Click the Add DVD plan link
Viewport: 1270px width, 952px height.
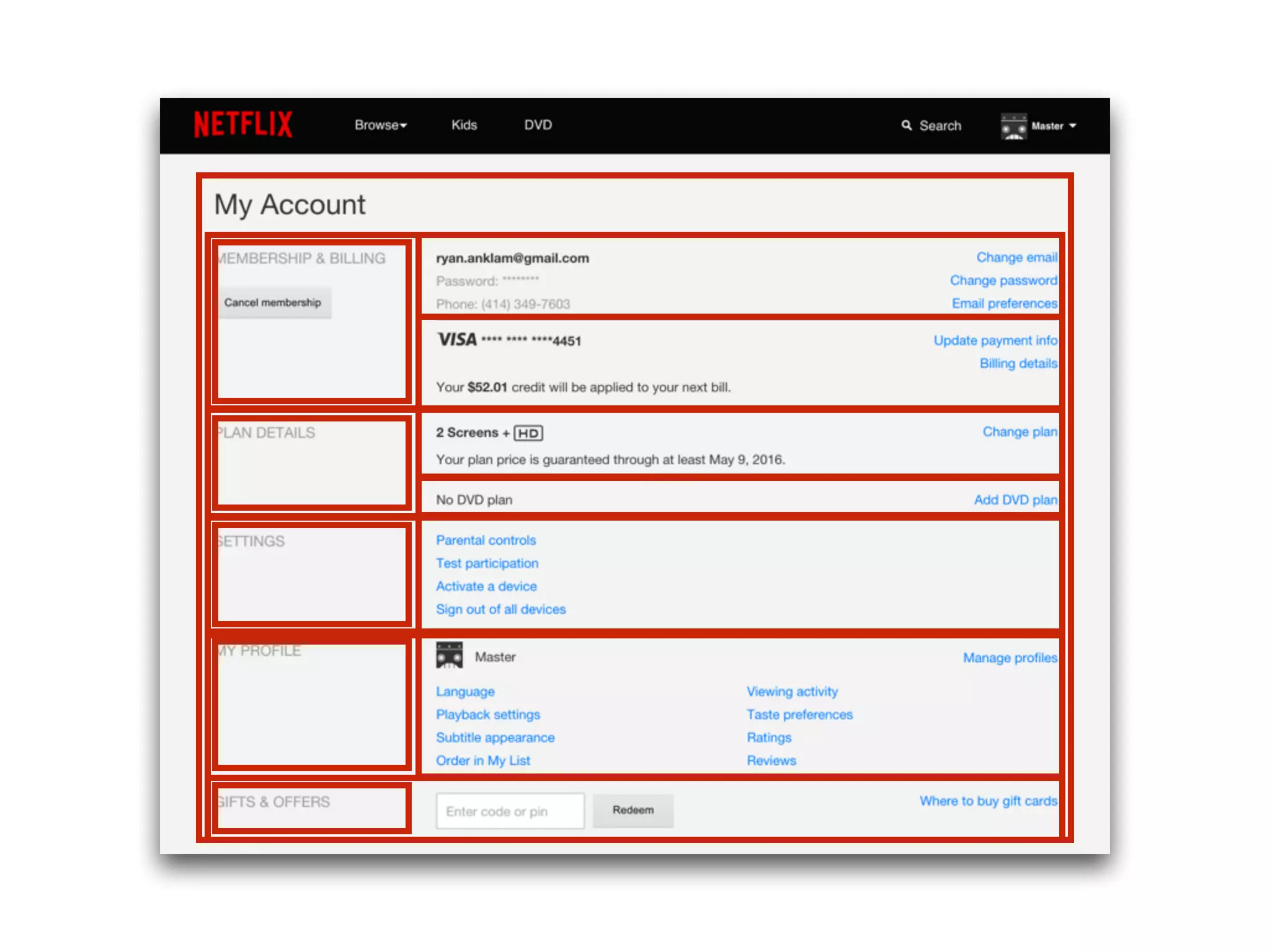(1015, 500)
